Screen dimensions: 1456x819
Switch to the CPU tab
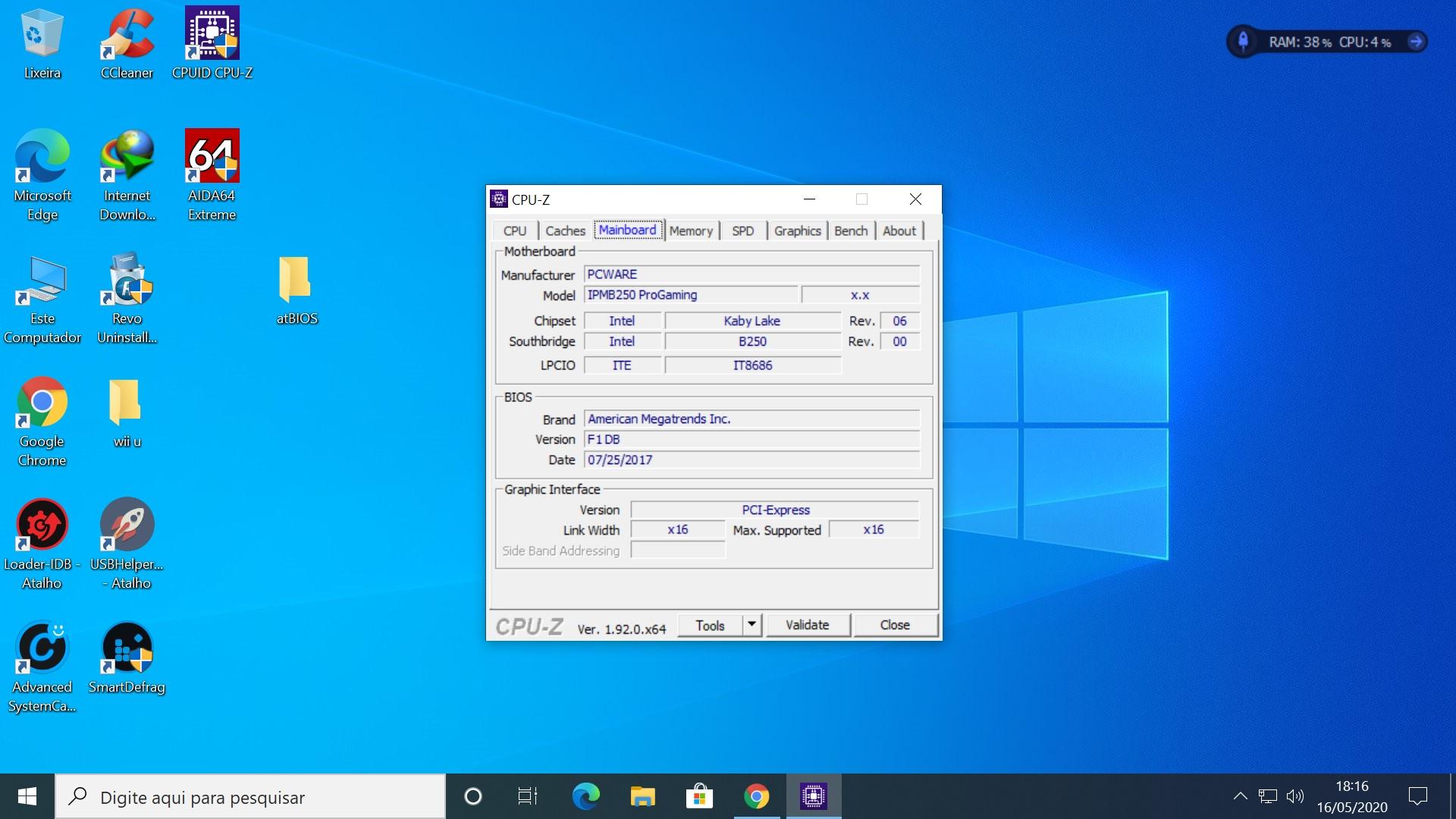tap(515, 231)
